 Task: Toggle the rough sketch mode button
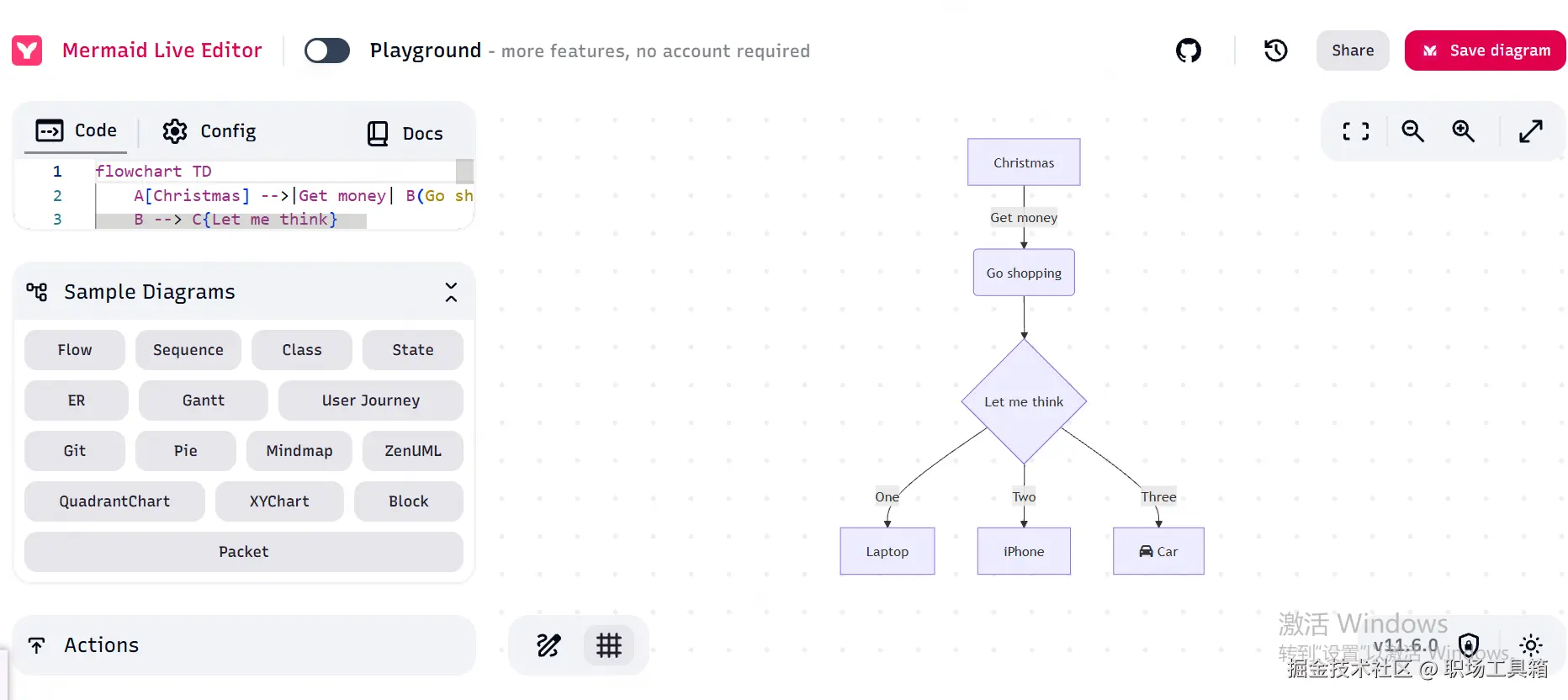(548, 645)
